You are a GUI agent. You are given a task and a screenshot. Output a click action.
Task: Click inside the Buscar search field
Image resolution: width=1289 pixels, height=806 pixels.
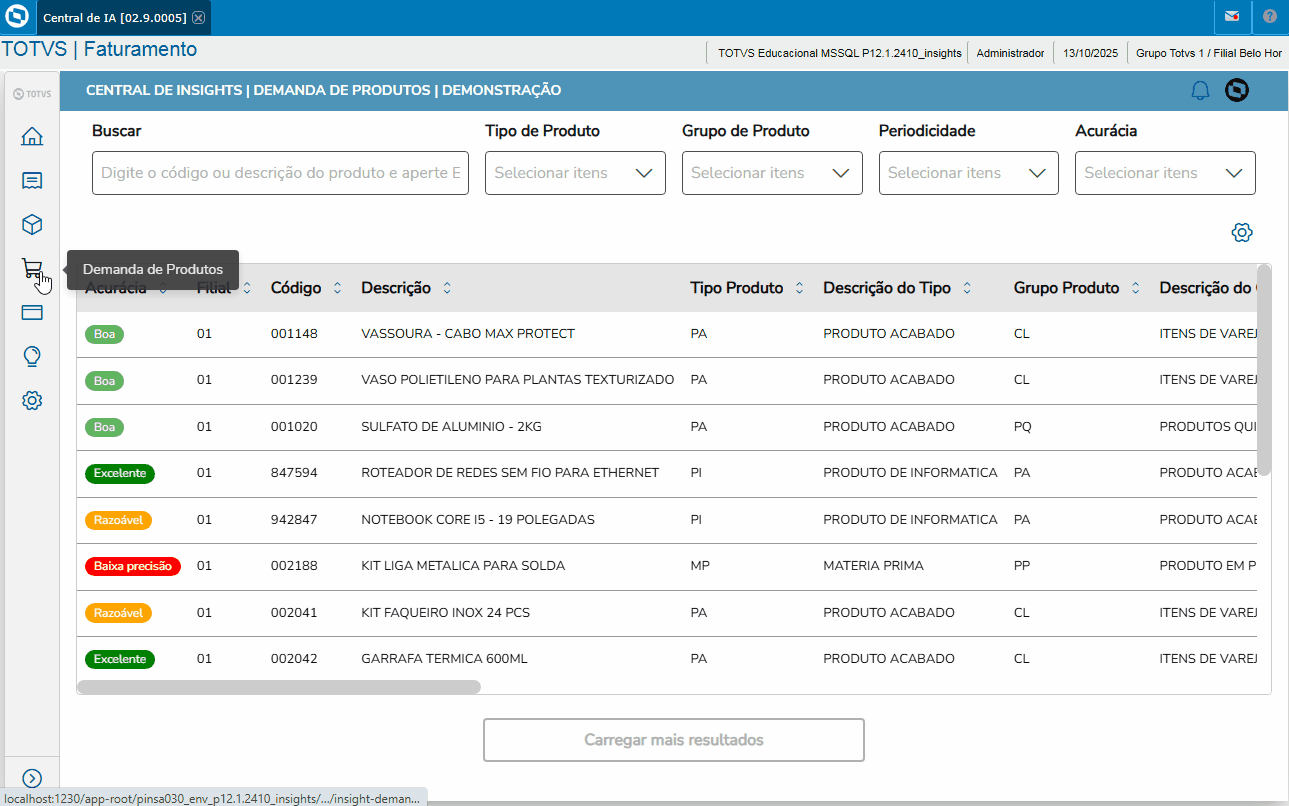point(280,172)
